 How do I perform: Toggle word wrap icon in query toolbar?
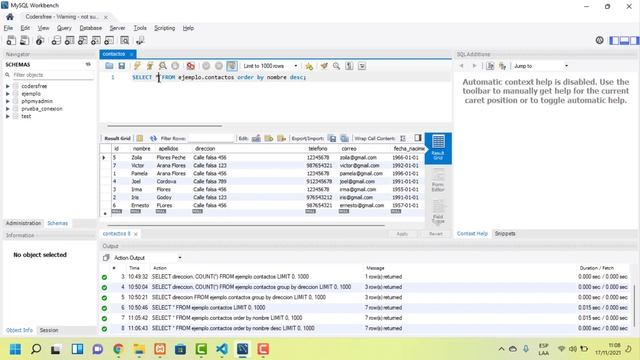pyautogui.click(x=362, y=66)
